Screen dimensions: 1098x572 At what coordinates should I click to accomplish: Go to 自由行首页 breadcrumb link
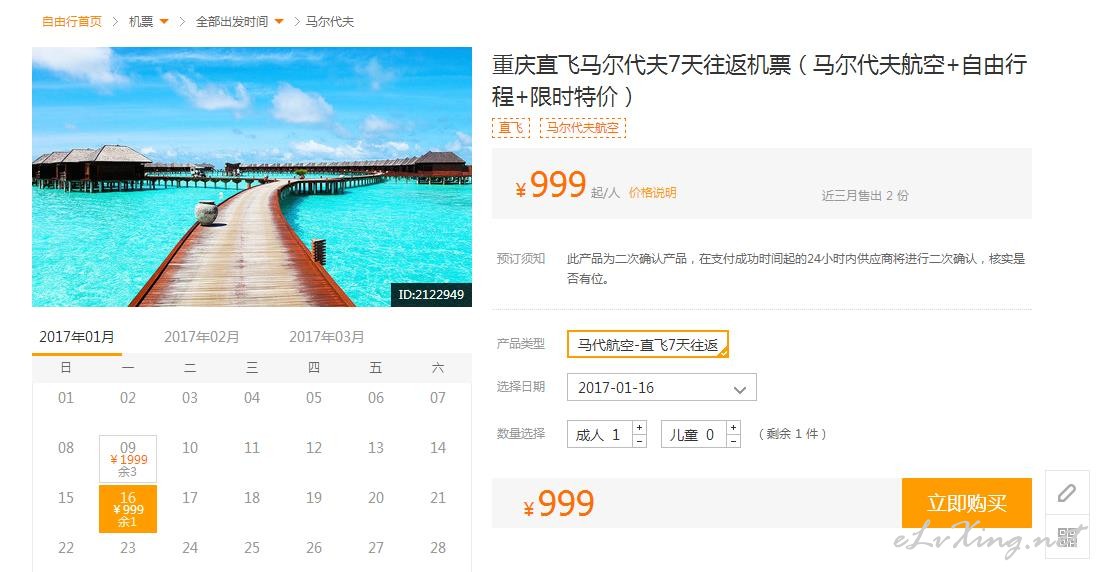pos(71,22)
